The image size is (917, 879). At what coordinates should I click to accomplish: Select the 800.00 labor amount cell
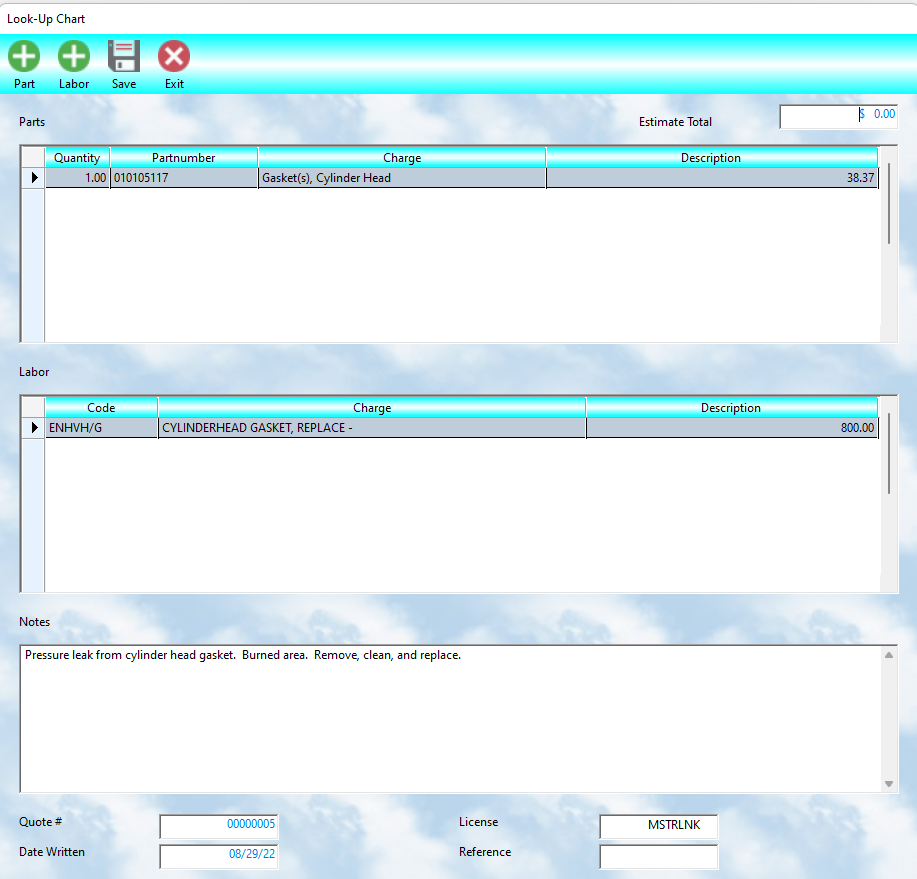732,428
